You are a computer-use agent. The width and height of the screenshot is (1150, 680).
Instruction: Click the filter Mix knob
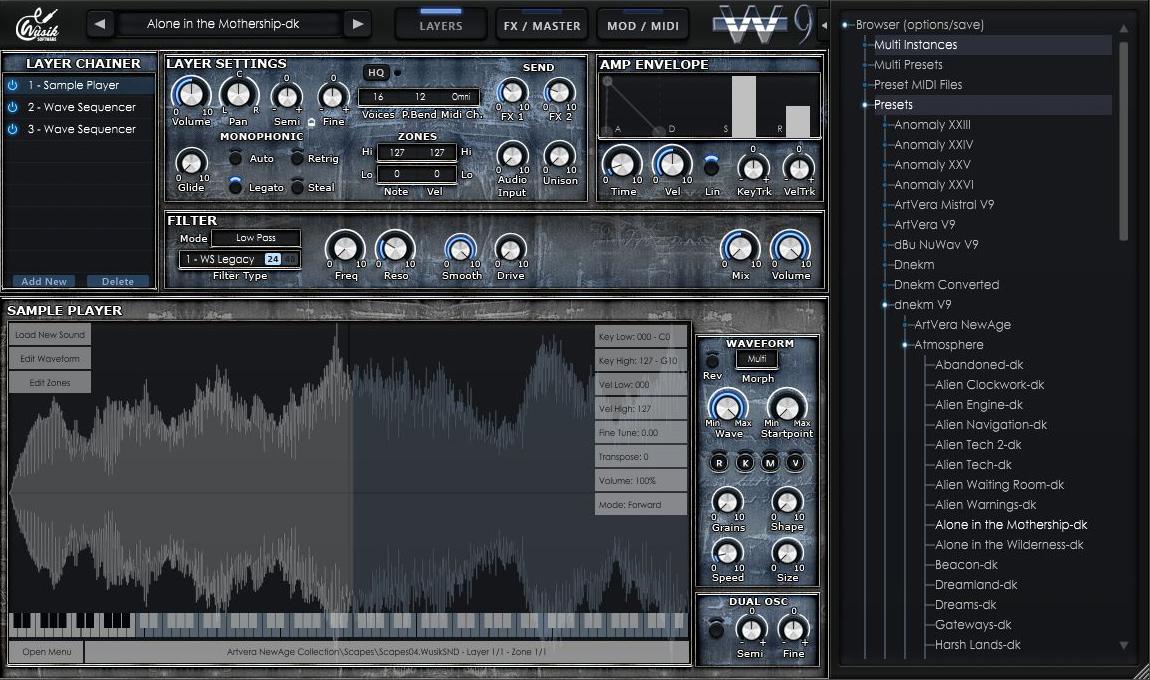(x=740, y=249)
